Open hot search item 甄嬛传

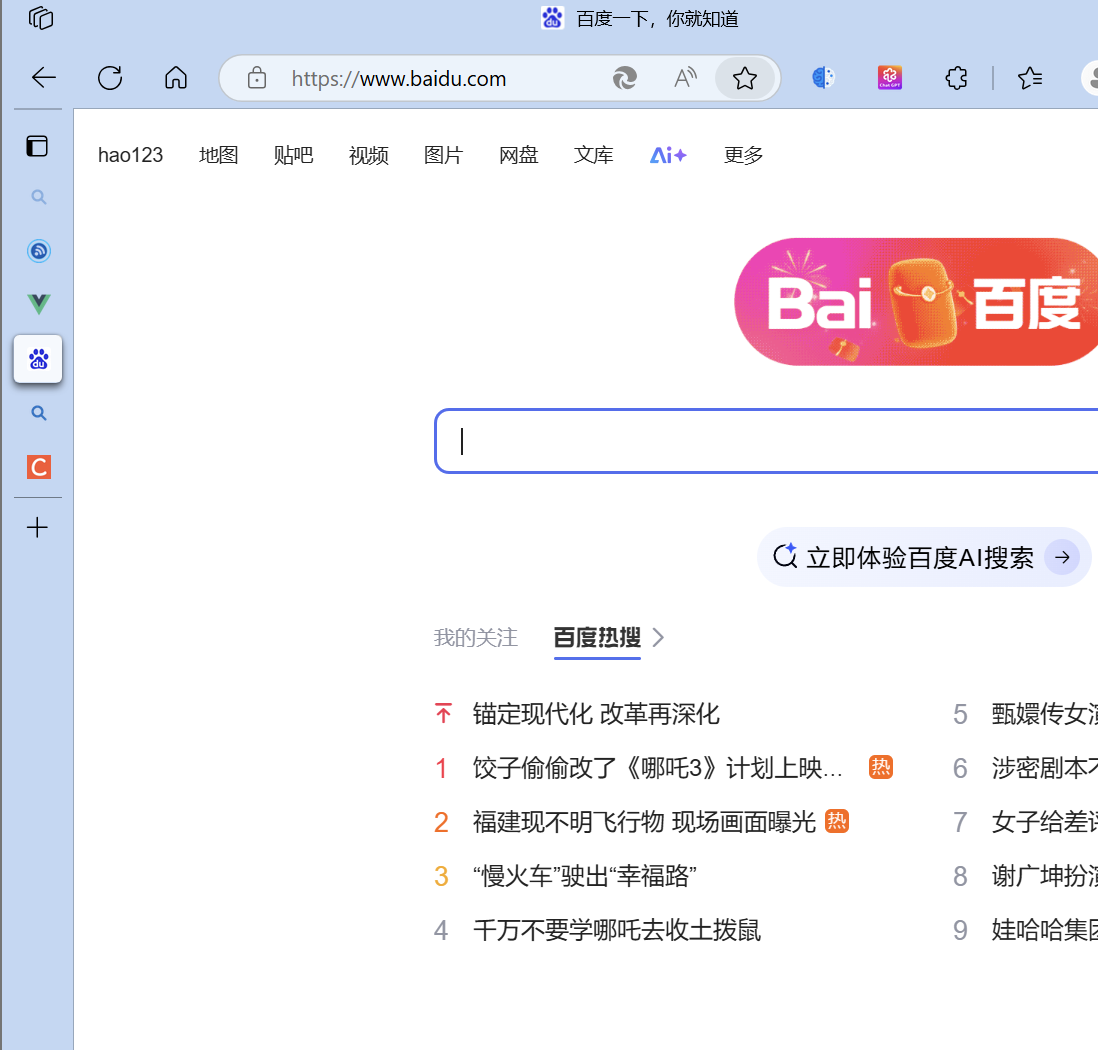[1044, 714]
